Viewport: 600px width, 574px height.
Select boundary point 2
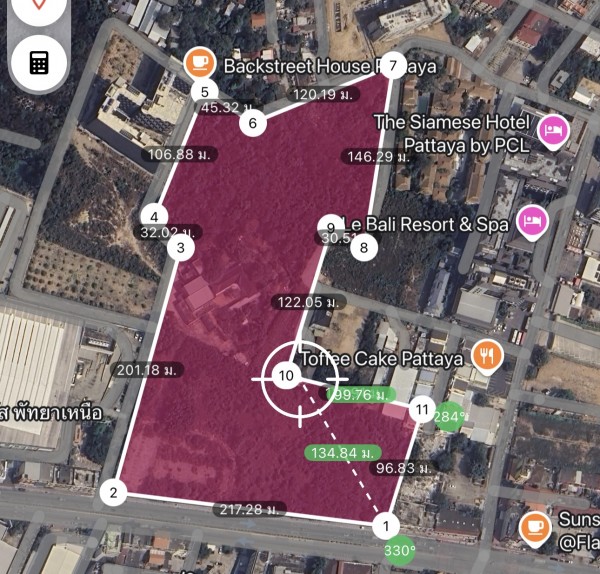coord(113,492)
